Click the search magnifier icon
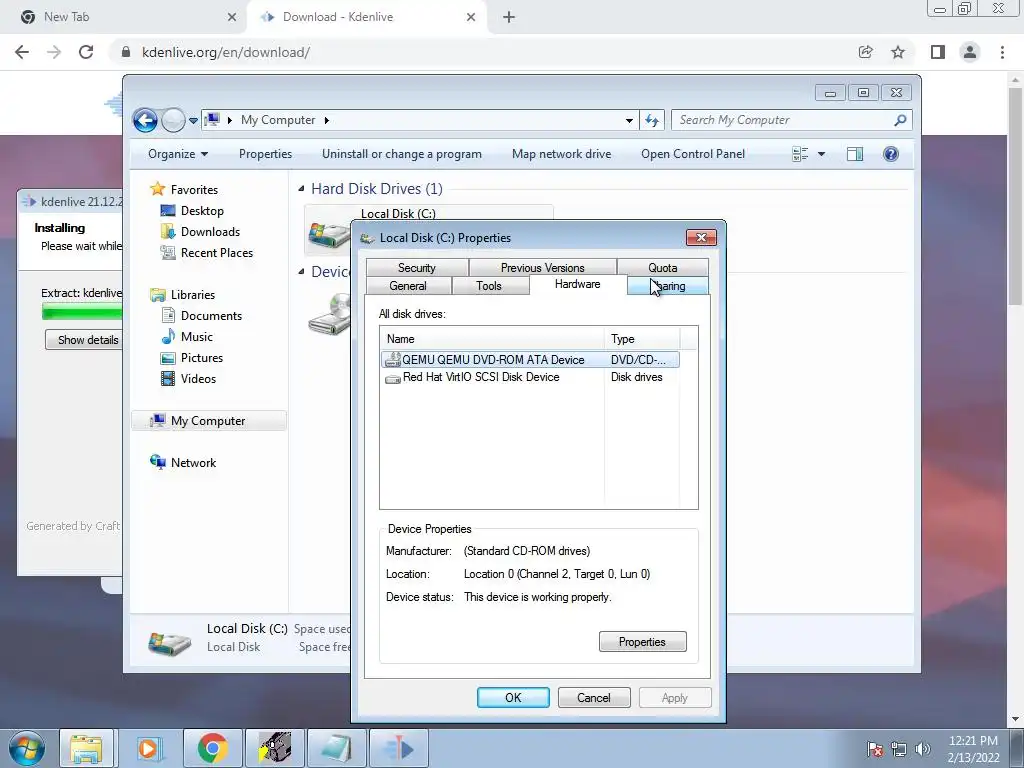The image size is (1024, 768). coord(900,120)
